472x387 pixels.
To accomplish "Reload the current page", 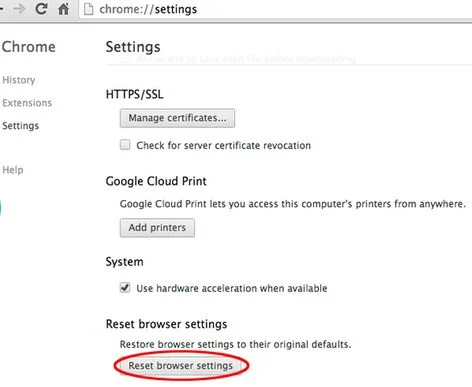I will [x=41, y=9].
